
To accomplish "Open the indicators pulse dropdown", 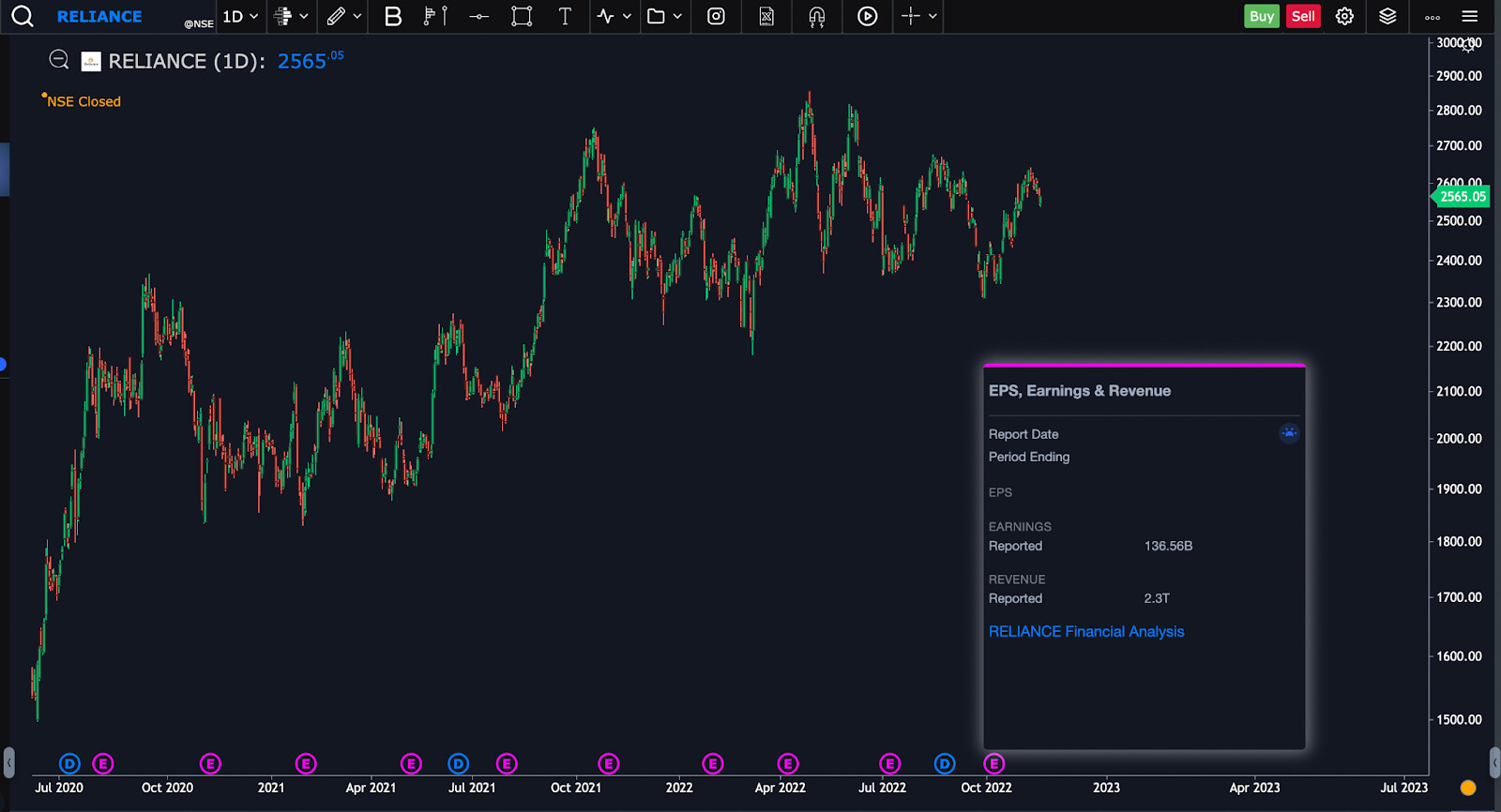I will pos(614,16).
